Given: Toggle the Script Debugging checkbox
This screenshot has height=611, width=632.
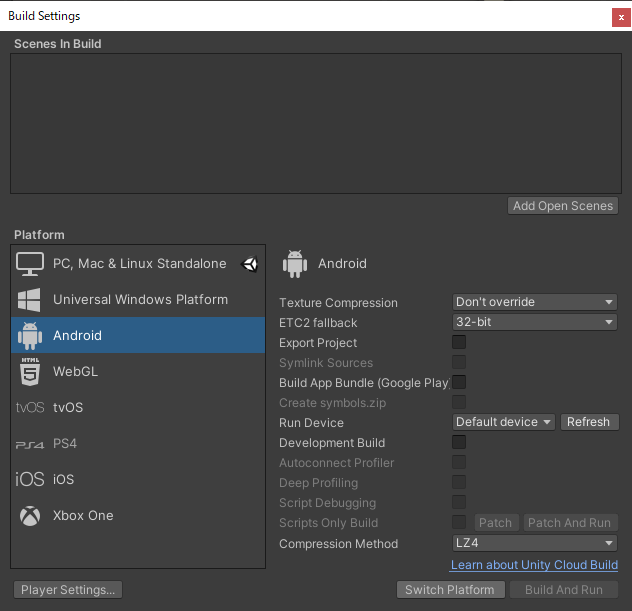Looking at the screenshot, I should (459, 502).
